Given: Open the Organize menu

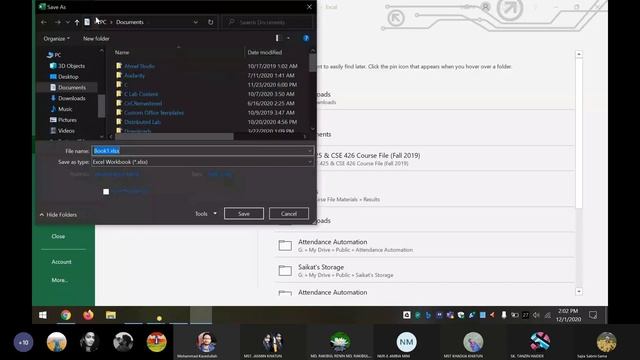Looking at the screenshot, I should [x=56, y=38].
